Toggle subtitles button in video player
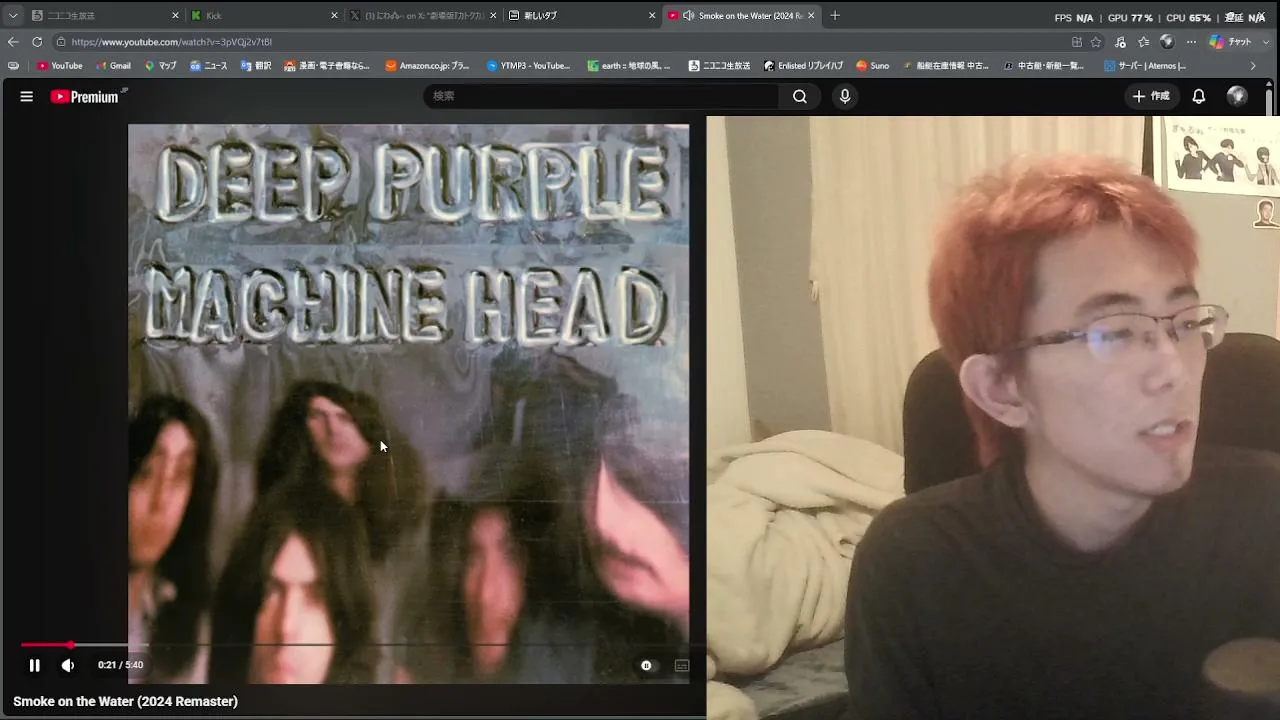The image size is (1280, 720). point(682,665)
